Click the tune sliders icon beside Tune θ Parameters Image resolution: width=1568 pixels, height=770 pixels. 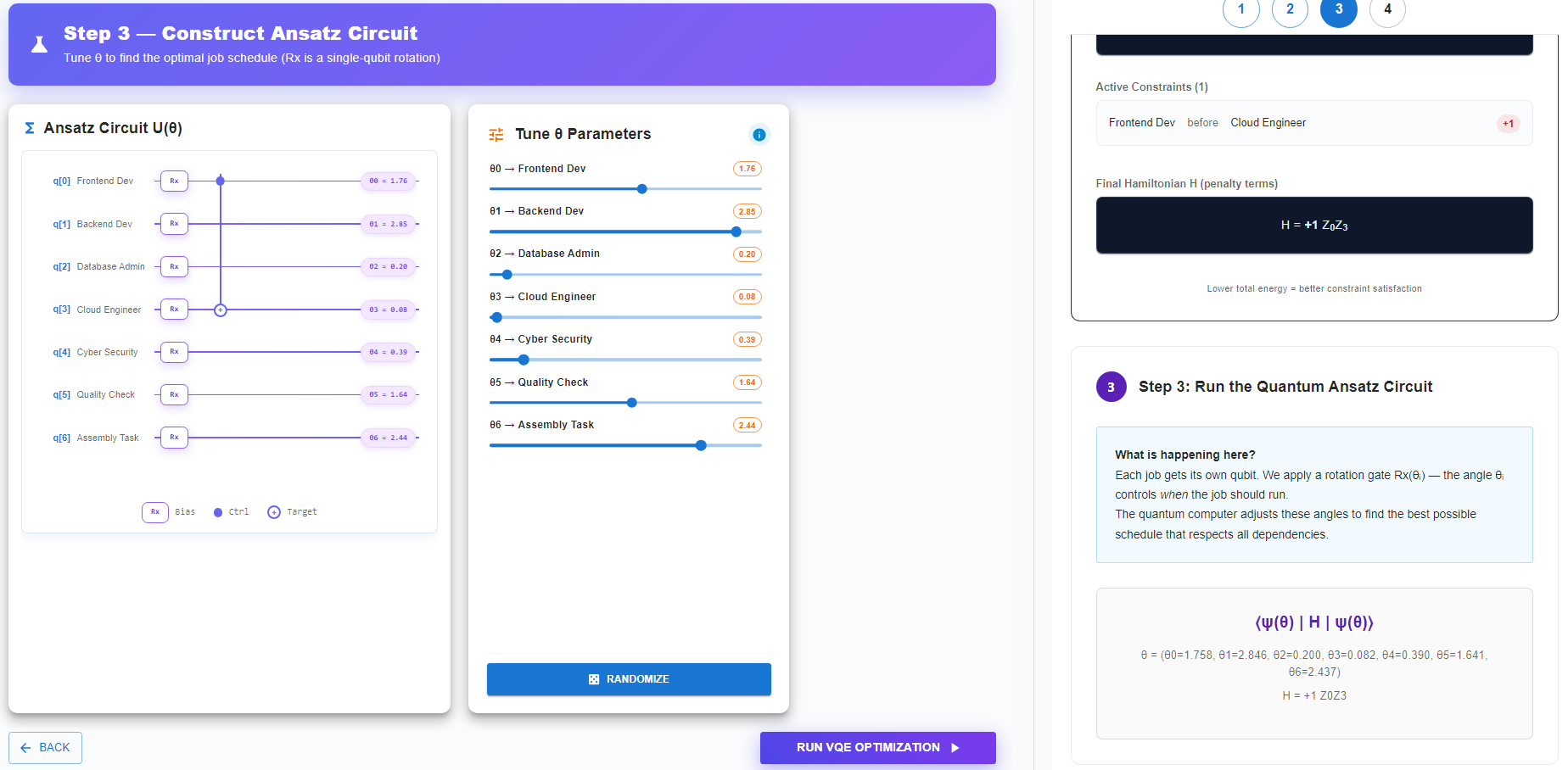coord(496,135)
